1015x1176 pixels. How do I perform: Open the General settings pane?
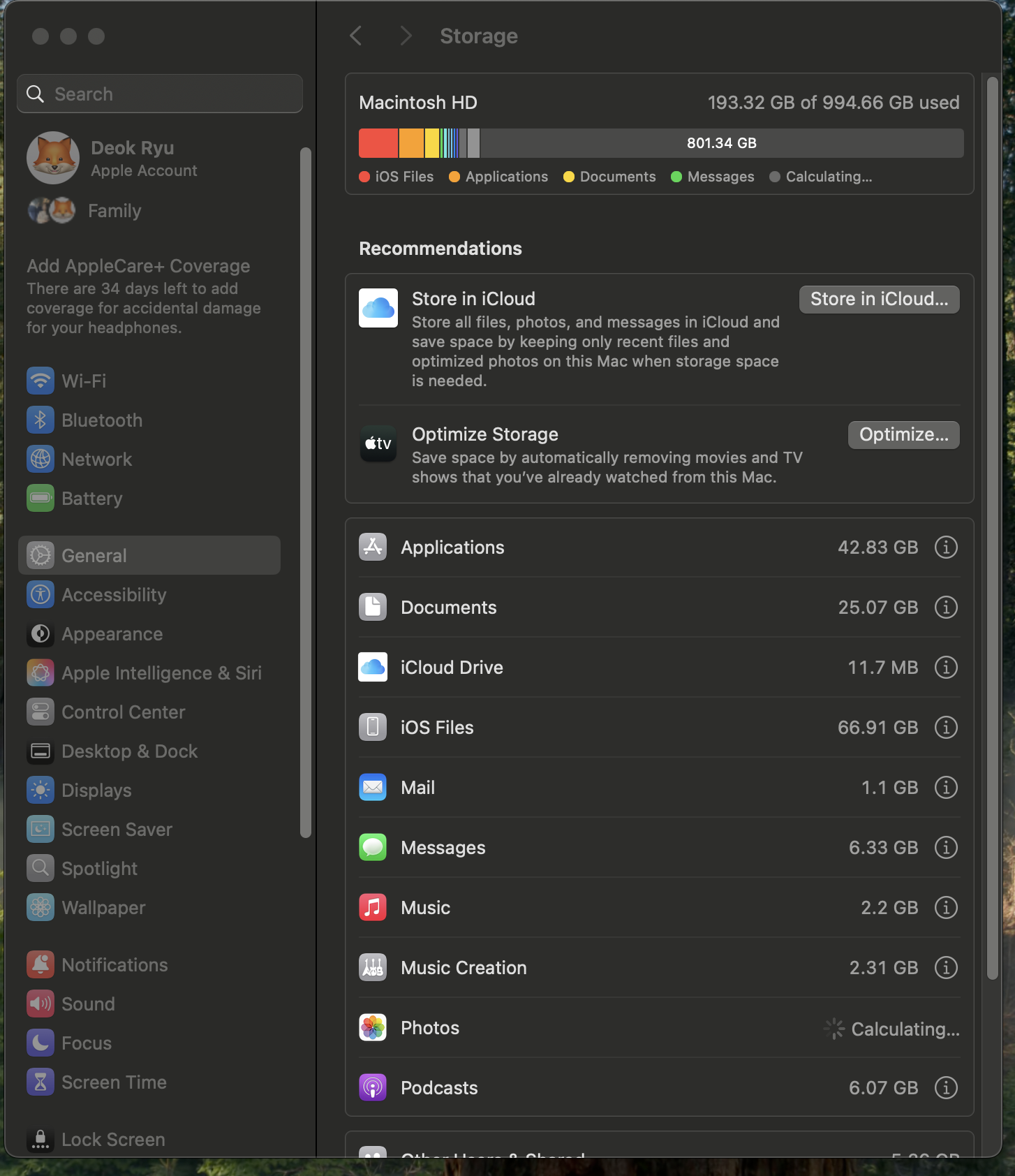click(149, 555)
